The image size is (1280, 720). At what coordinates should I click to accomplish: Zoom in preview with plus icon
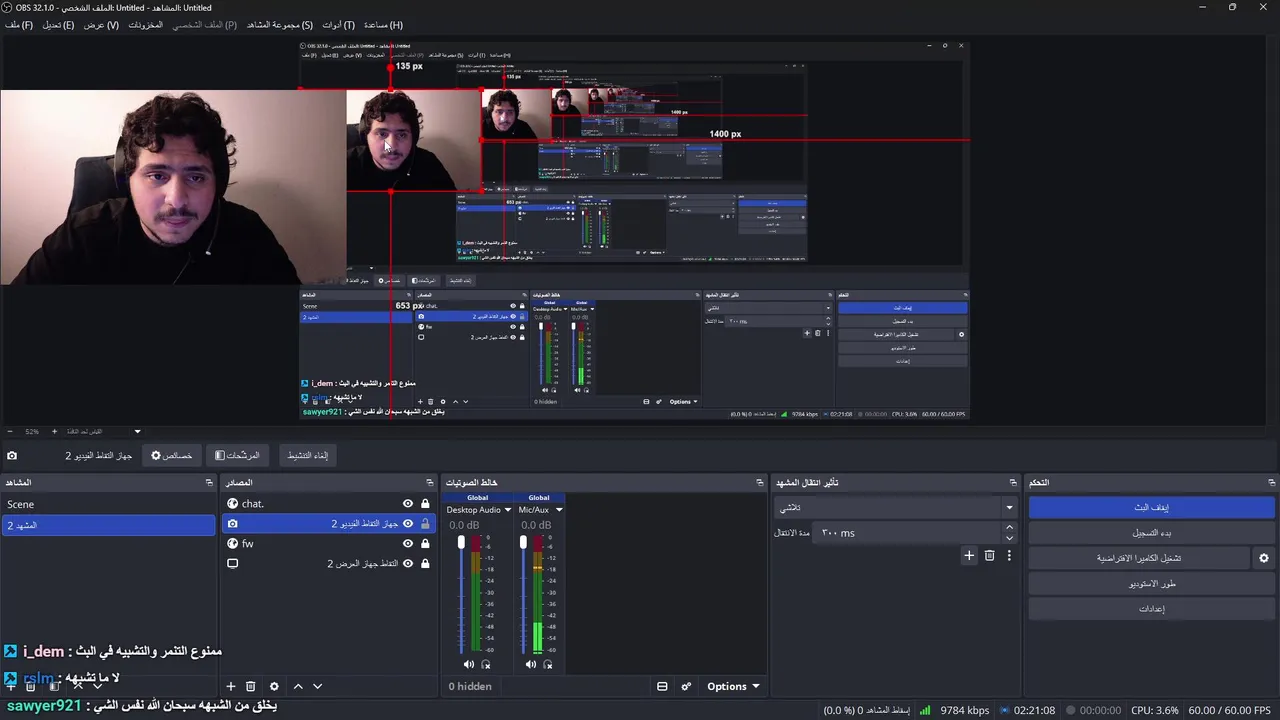pyautogui.click(x=54, y=431)
